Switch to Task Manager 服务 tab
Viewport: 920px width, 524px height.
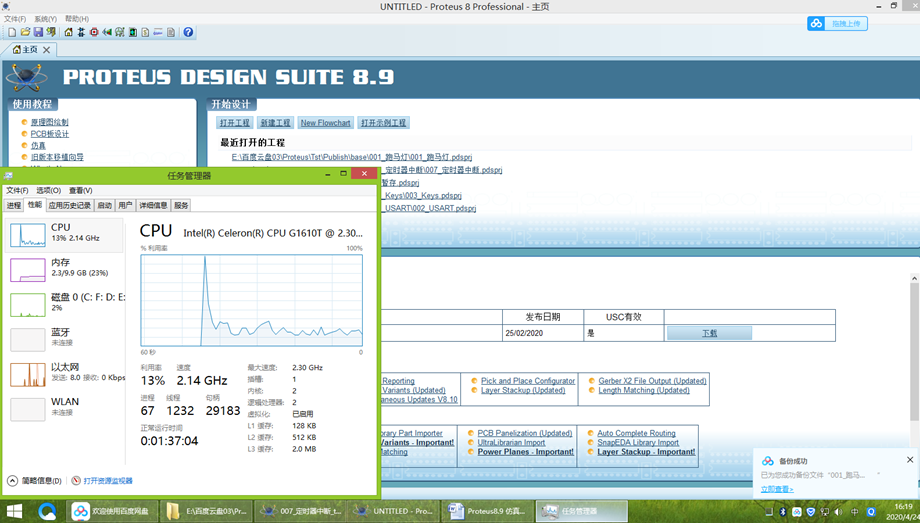181,205
